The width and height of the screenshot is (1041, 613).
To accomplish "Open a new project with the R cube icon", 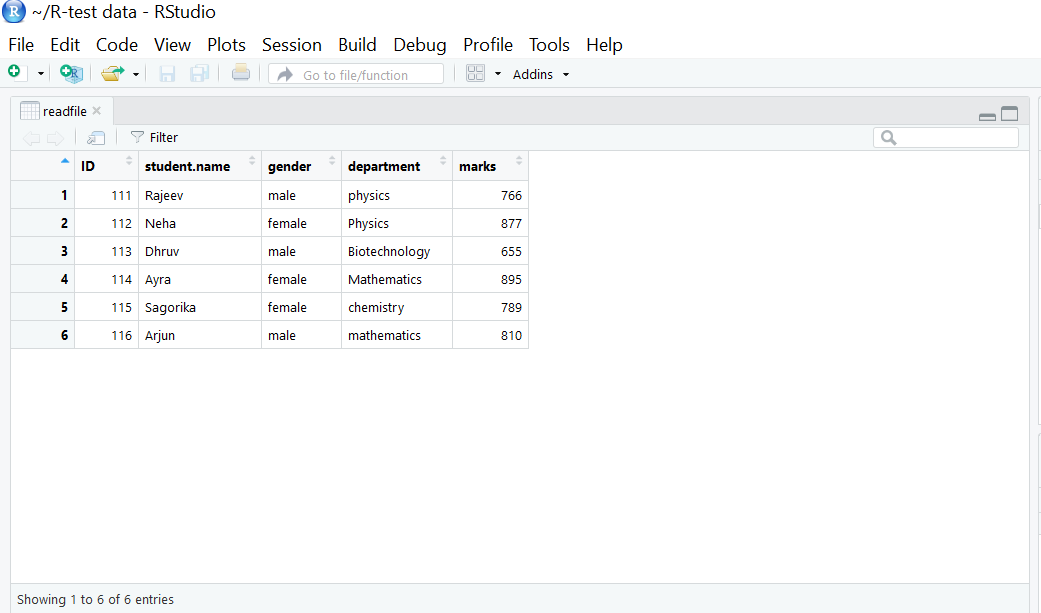I will (x=69, y=72).
